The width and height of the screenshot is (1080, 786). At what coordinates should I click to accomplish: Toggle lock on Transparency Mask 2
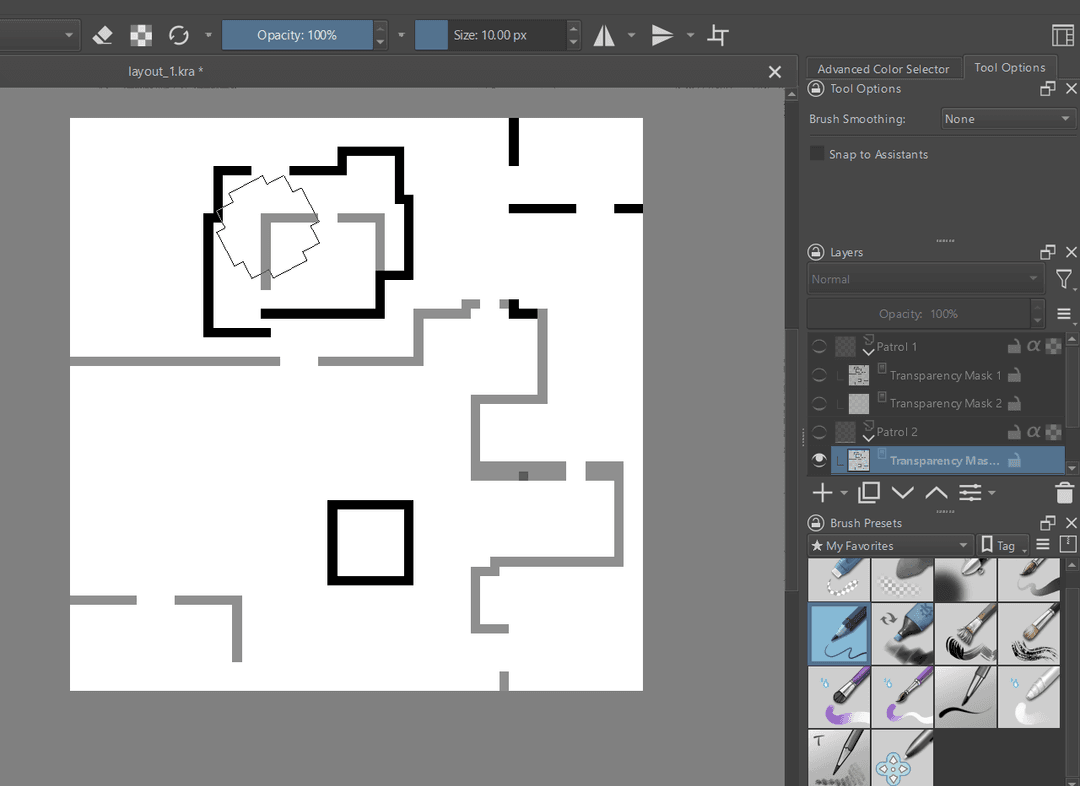pyautogui.click(x=1014, y=404)
